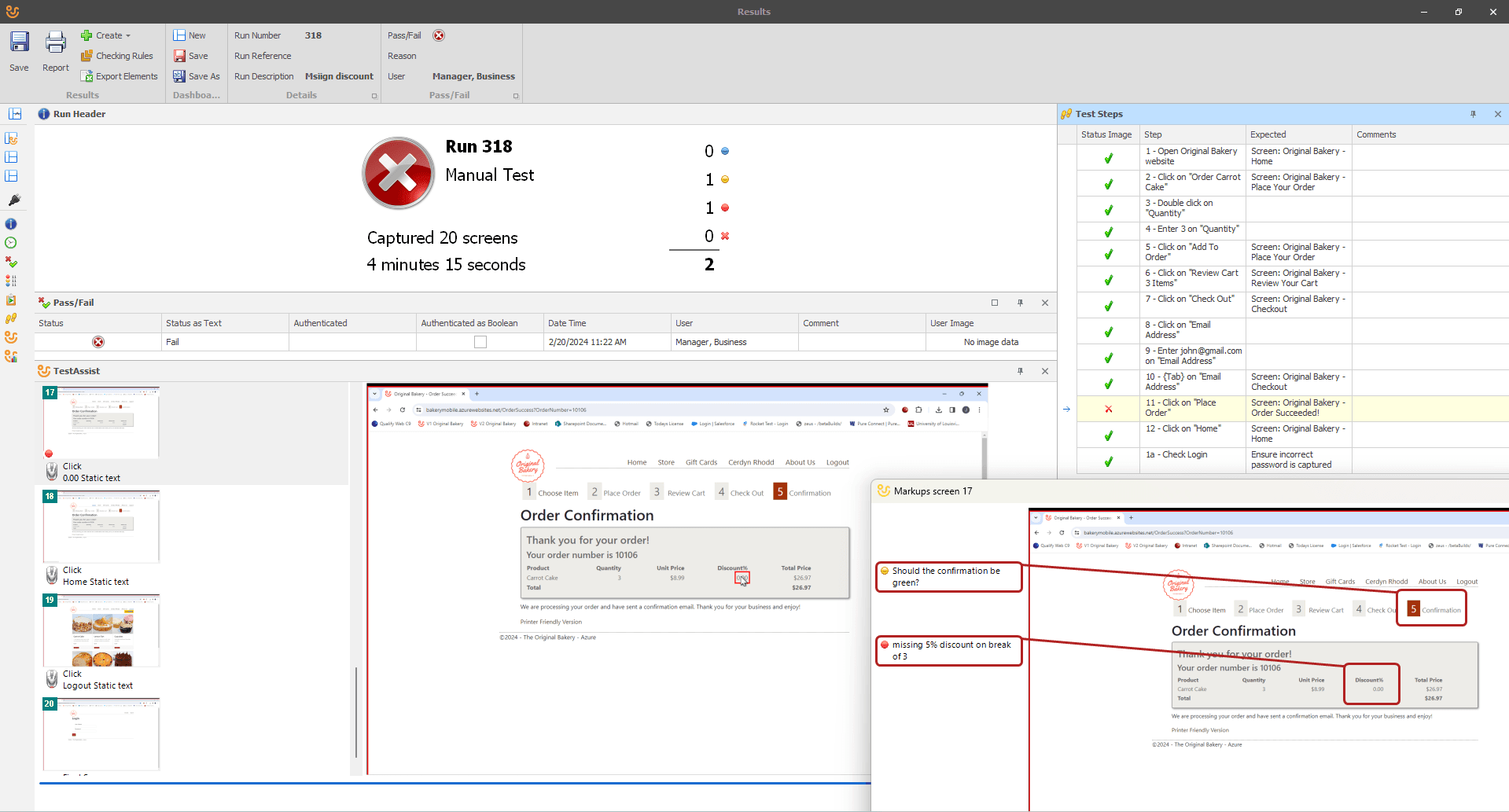Select the pass/fail check icon in sidebar

tap(11, 262)
